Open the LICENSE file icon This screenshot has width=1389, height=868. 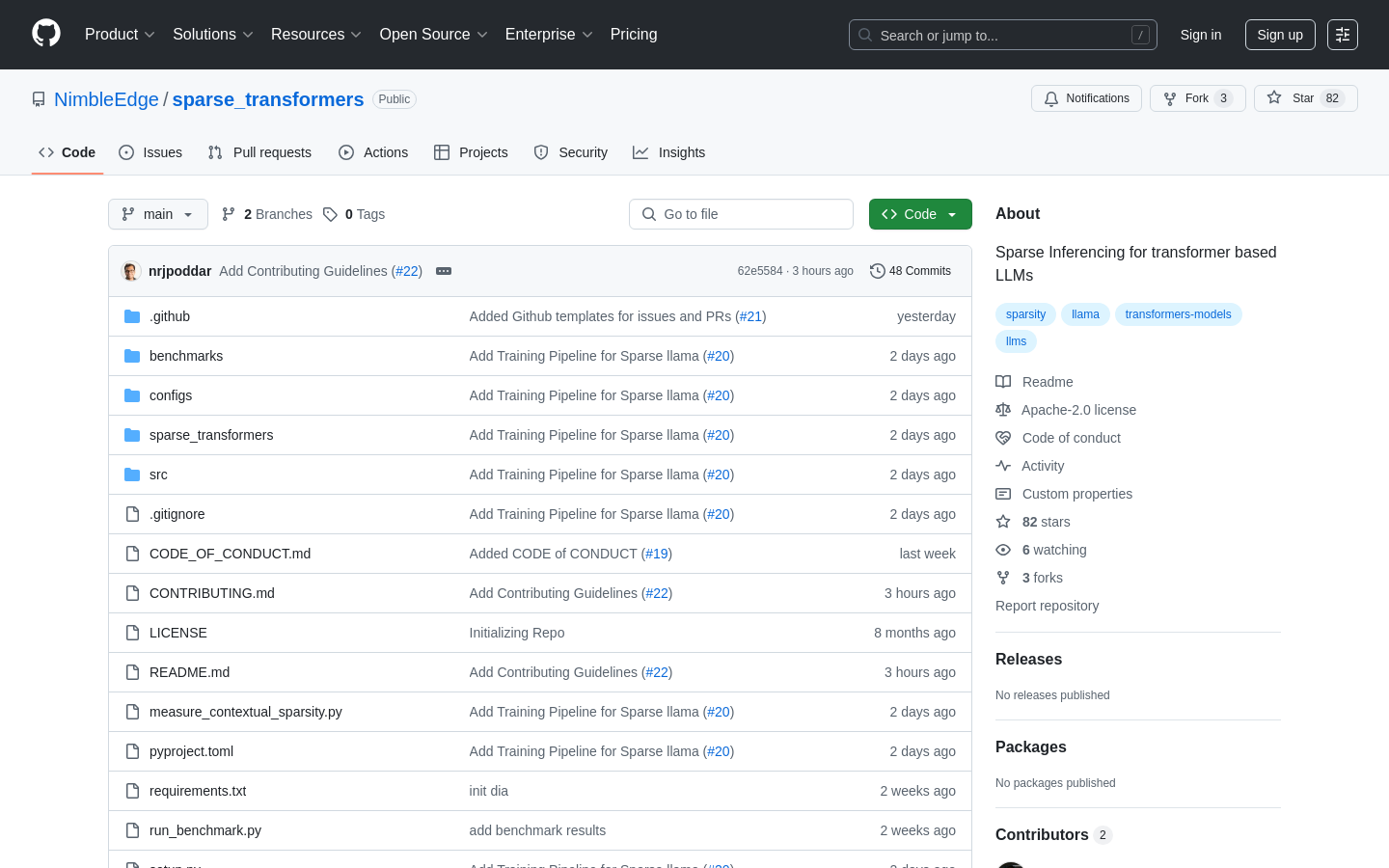[132, 633]
